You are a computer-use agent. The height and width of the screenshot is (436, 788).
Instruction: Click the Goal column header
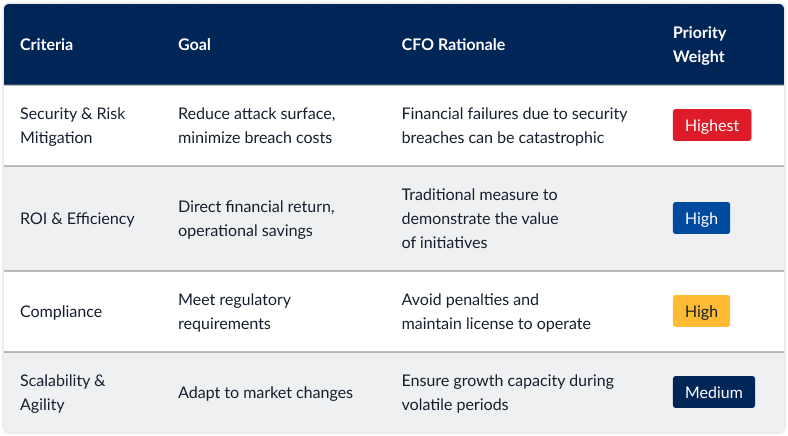pos(194,45)
